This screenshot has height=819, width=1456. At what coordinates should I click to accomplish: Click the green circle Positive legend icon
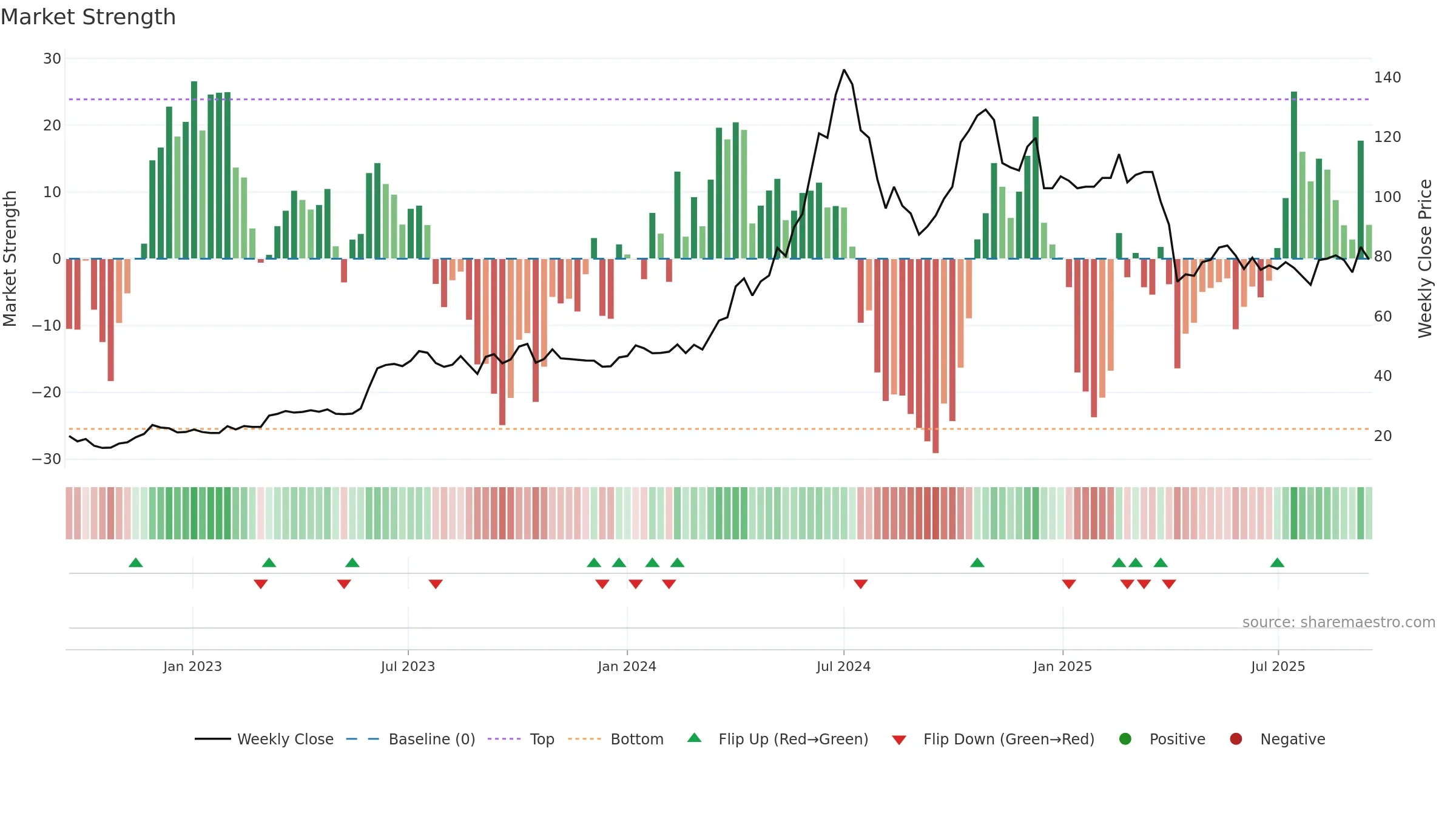coord(1125,739)
